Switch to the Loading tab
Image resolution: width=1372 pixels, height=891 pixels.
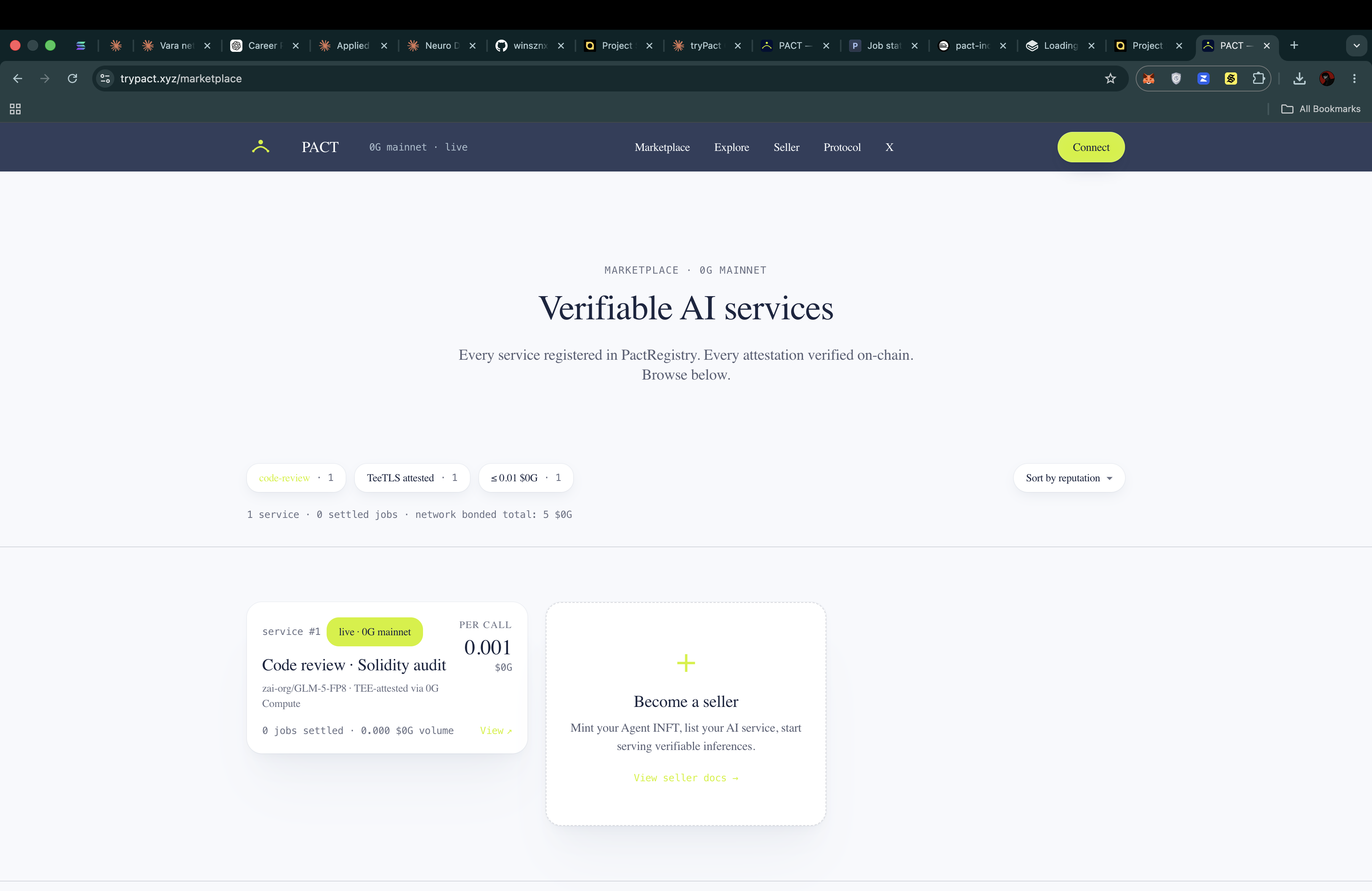(x=1061, y=45)
